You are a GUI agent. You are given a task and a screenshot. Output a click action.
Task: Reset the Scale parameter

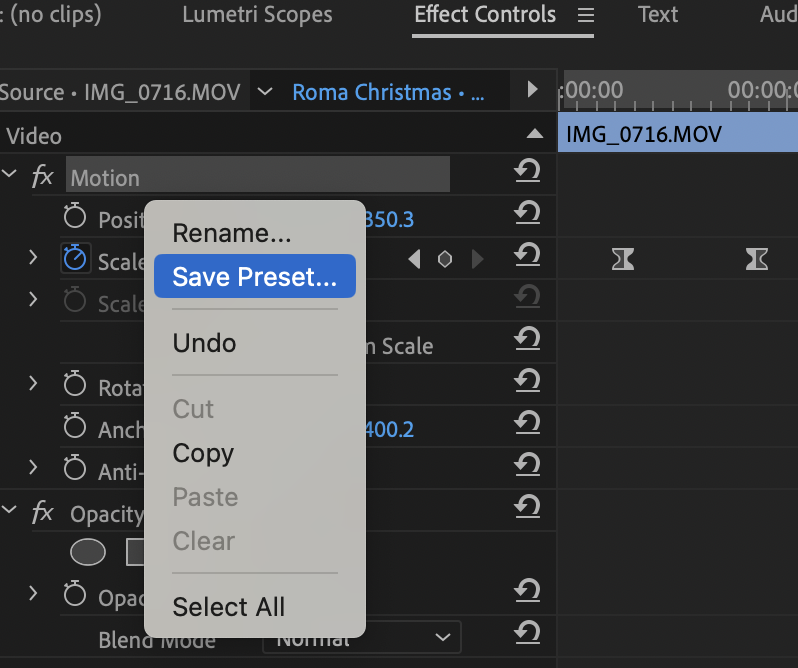[x=527, y=256]
